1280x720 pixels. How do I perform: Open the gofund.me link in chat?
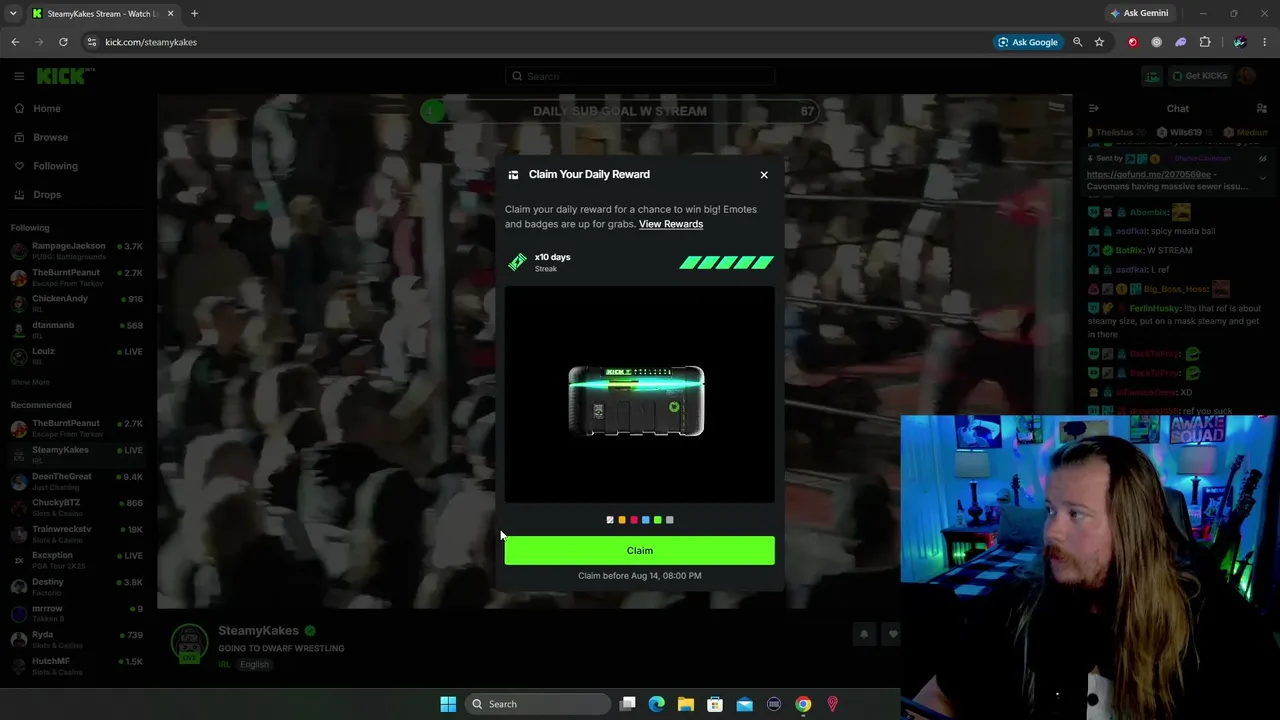pyautogui.click(x=1148, y=174)
